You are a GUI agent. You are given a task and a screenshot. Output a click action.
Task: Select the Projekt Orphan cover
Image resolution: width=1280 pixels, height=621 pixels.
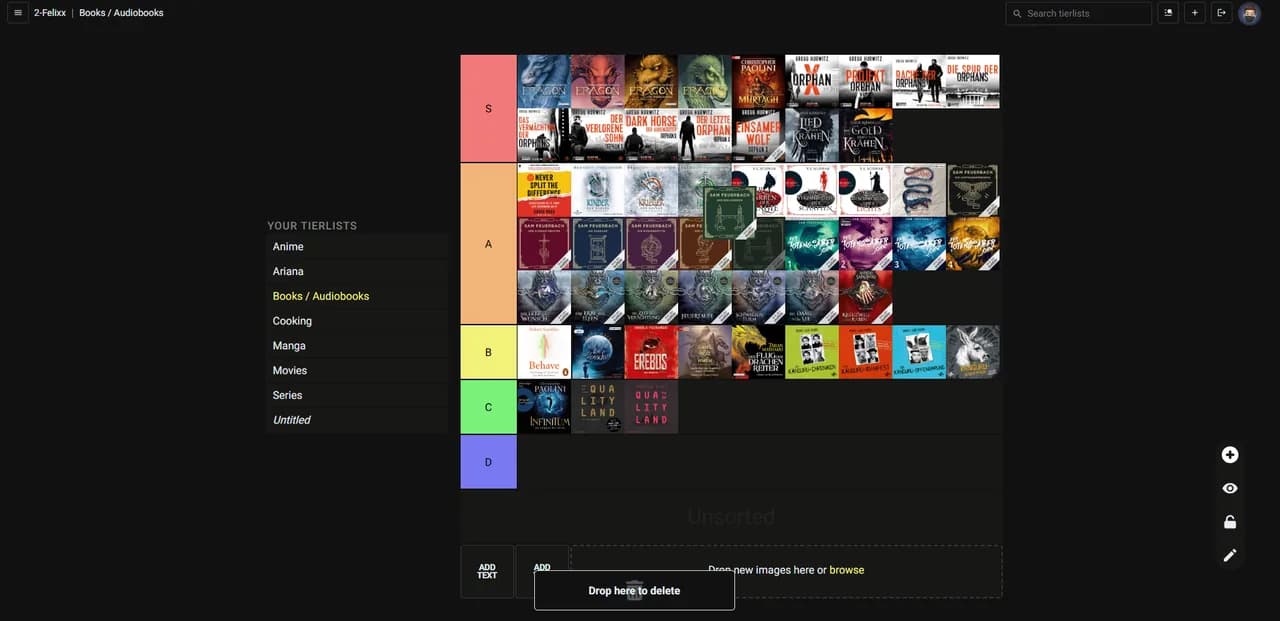point(865,81)
